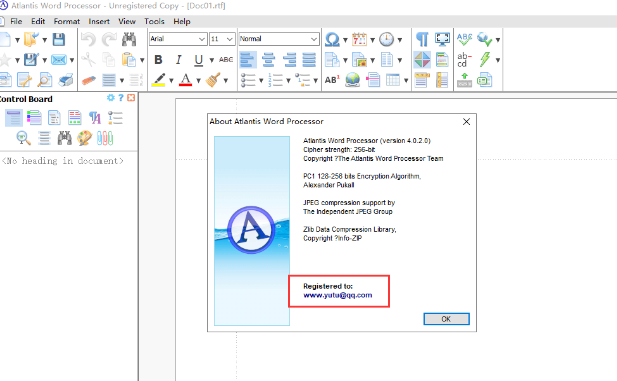This screenshot has width=617, height=381.
Task: Open Control Board settings gear icon
Action: [111, 98]
